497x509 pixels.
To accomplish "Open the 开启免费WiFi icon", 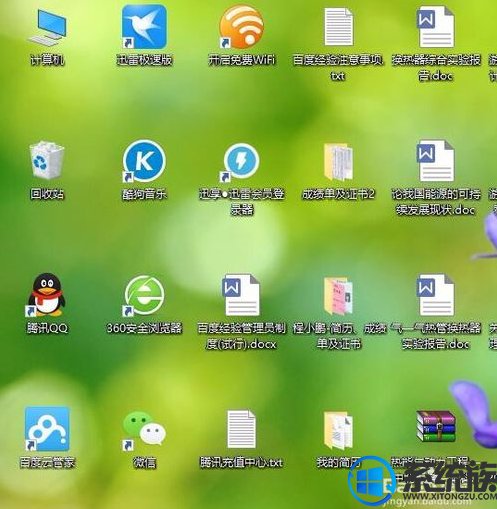I will [242, 27].
